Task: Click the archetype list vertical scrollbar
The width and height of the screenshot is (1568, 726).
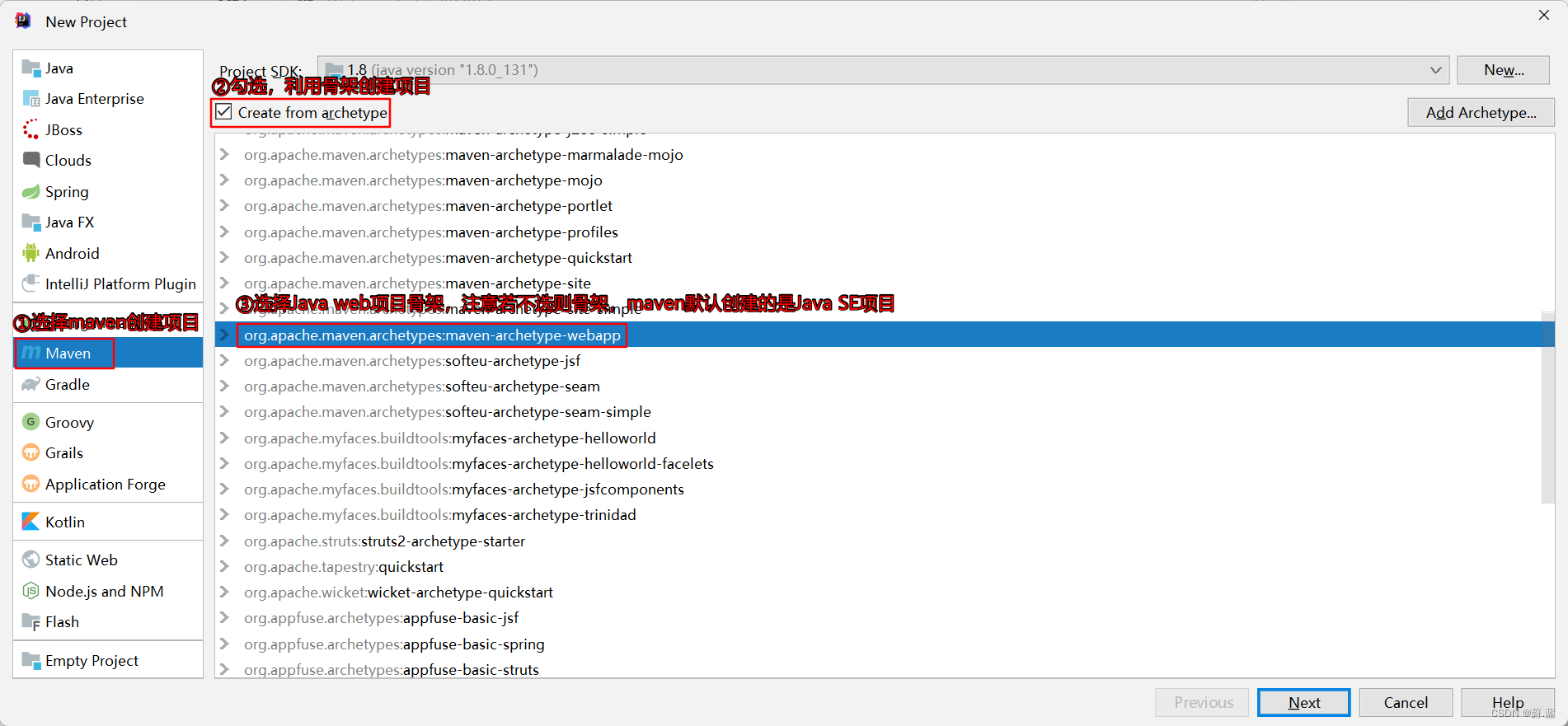Action: click(1547, 408)
